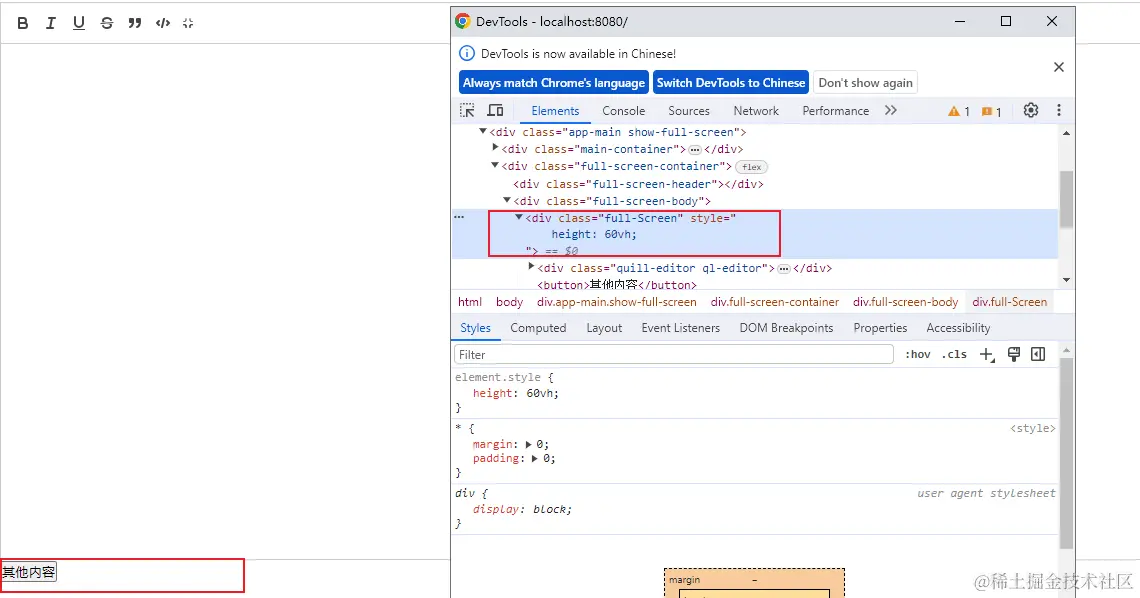
Task: Expand the padding shorthand triangle
Action: click(534, 458)
